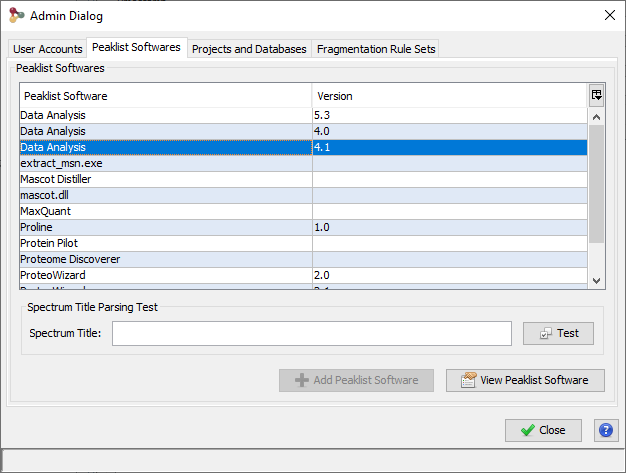Select the ProteoWizard 2.0 row

[303, 275]
